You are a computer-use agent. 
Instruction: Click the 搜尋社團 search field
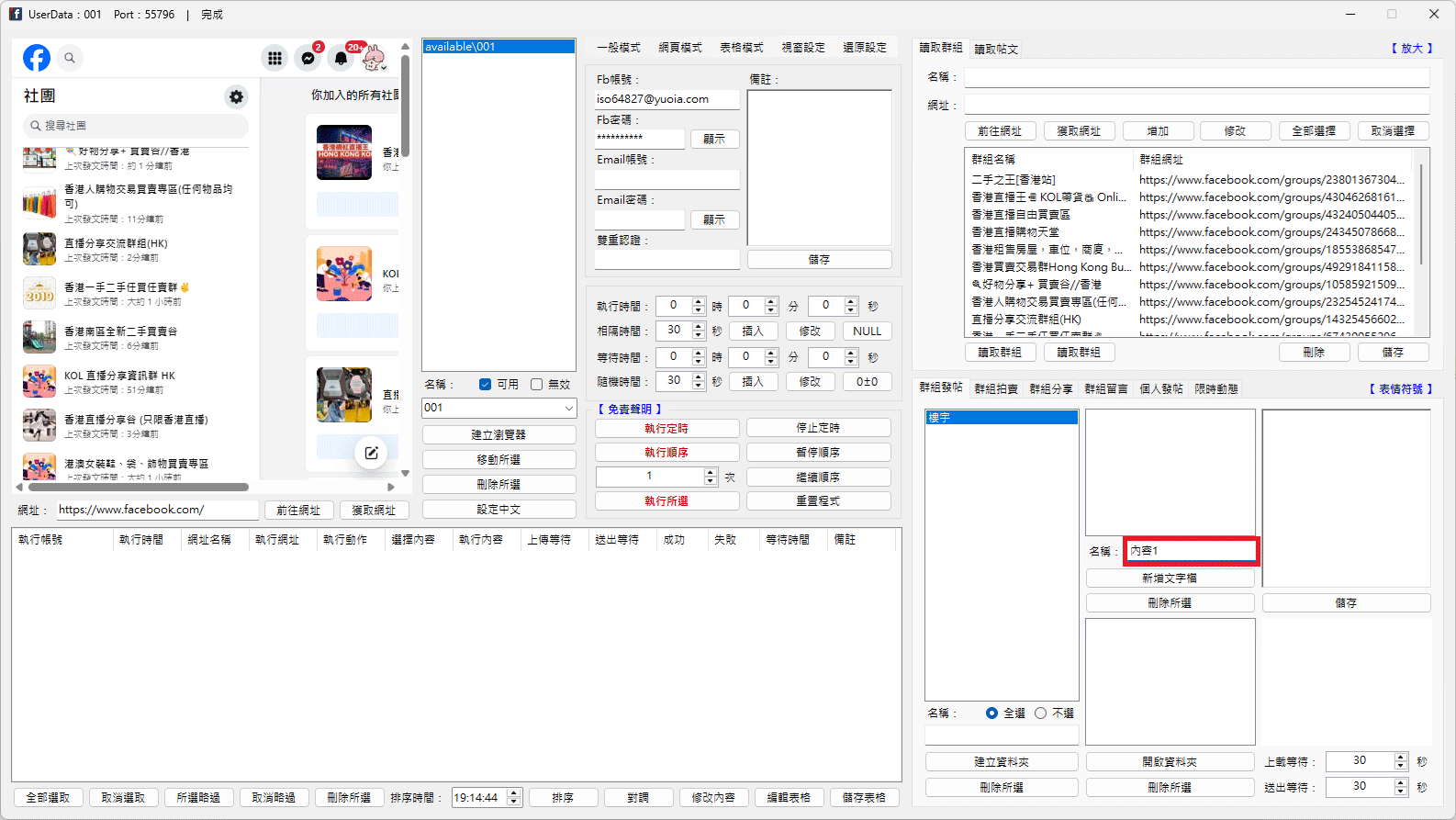[x=135, y=126]
